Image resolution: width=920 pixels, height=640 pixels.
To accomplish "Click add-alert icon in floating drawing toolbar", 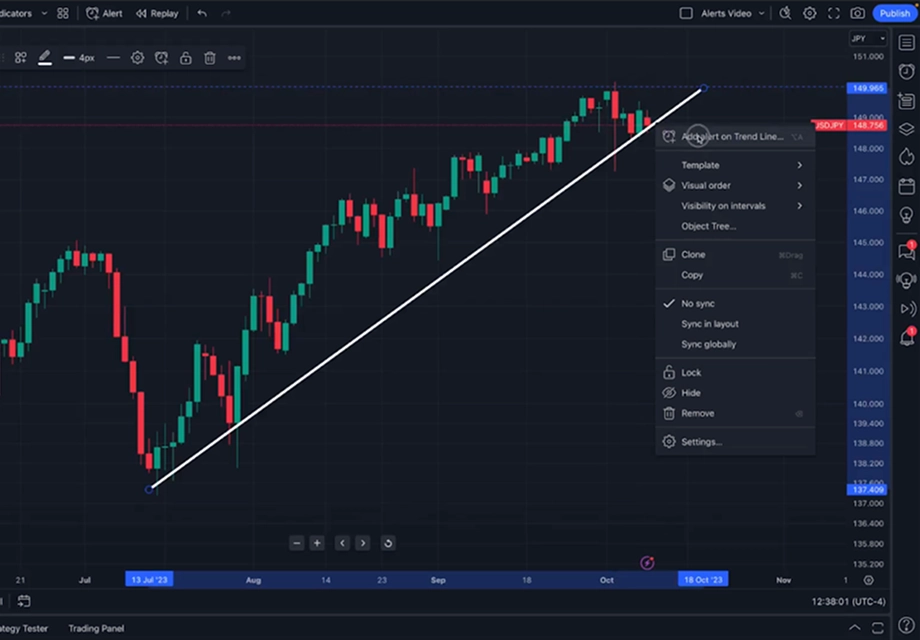I will 161,57.
